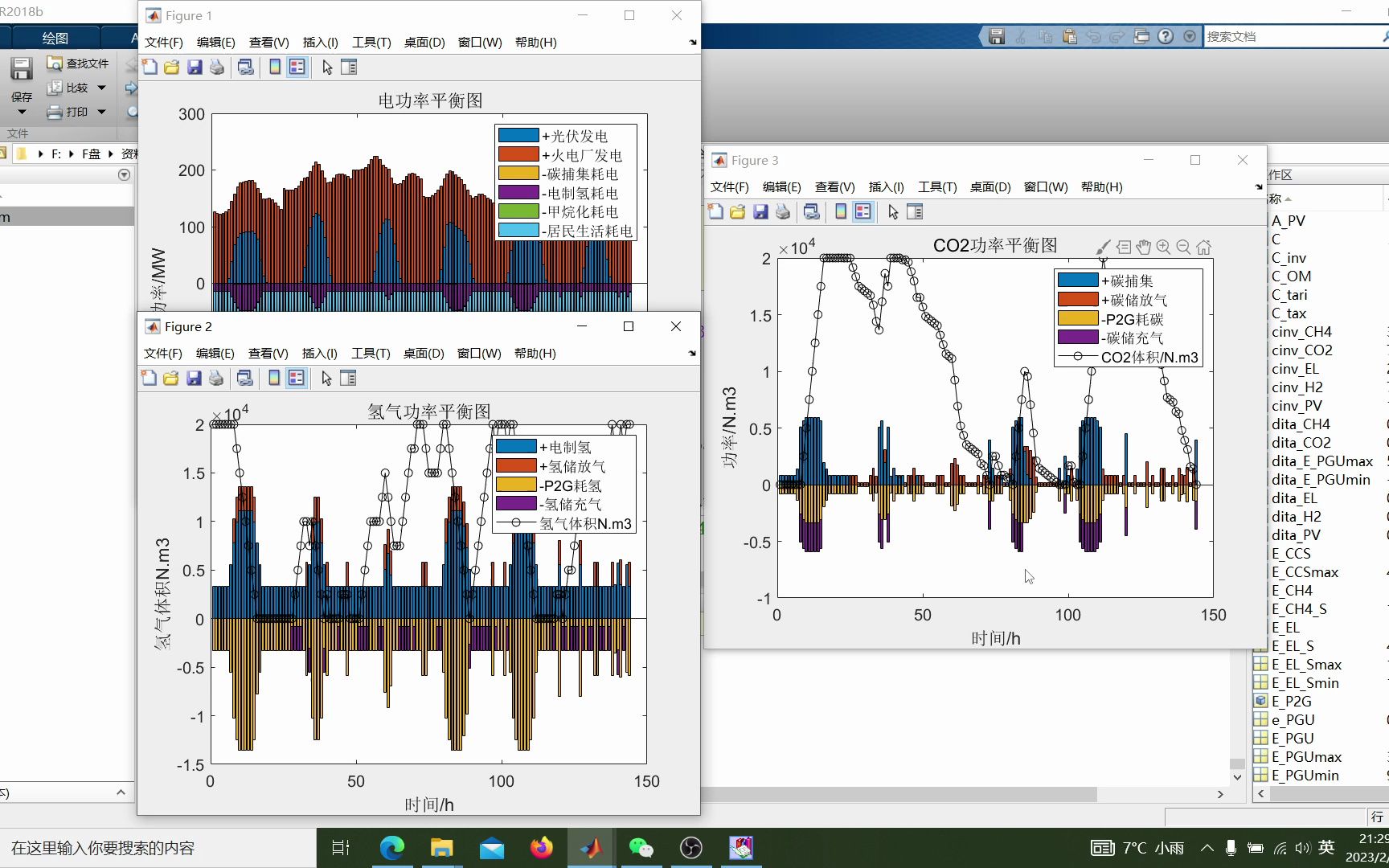Open Edge browser from Windows taskbar
The image size is (1389, 868).
(x=392, y=848)
